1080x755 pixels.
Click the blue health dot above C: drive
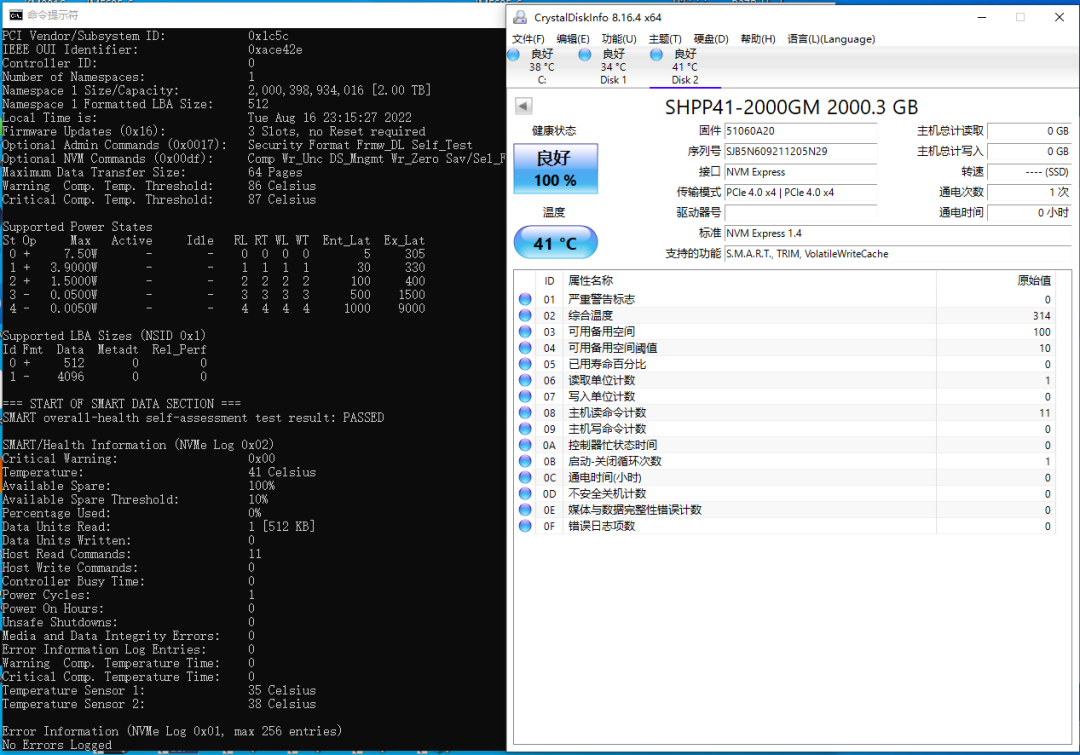coord(514,54)
